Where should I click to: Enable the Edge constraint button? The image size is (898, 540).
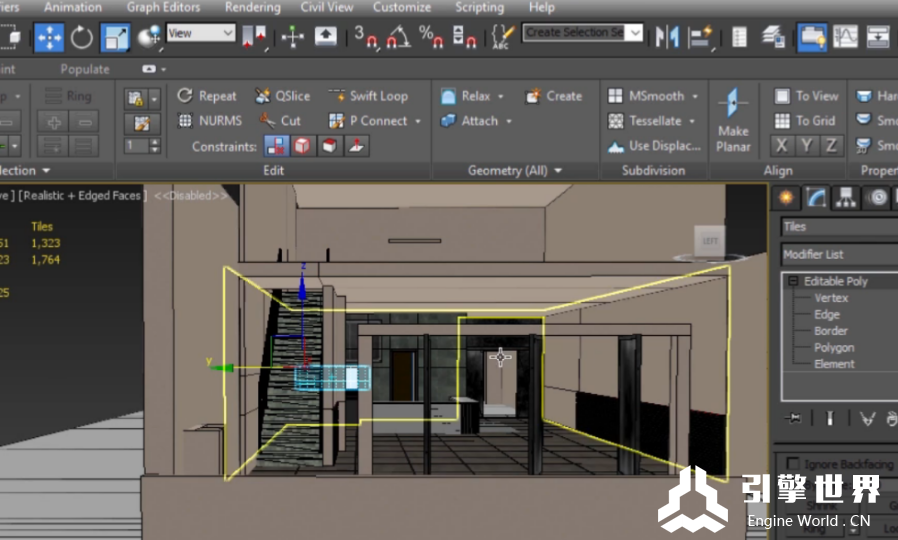302,146
